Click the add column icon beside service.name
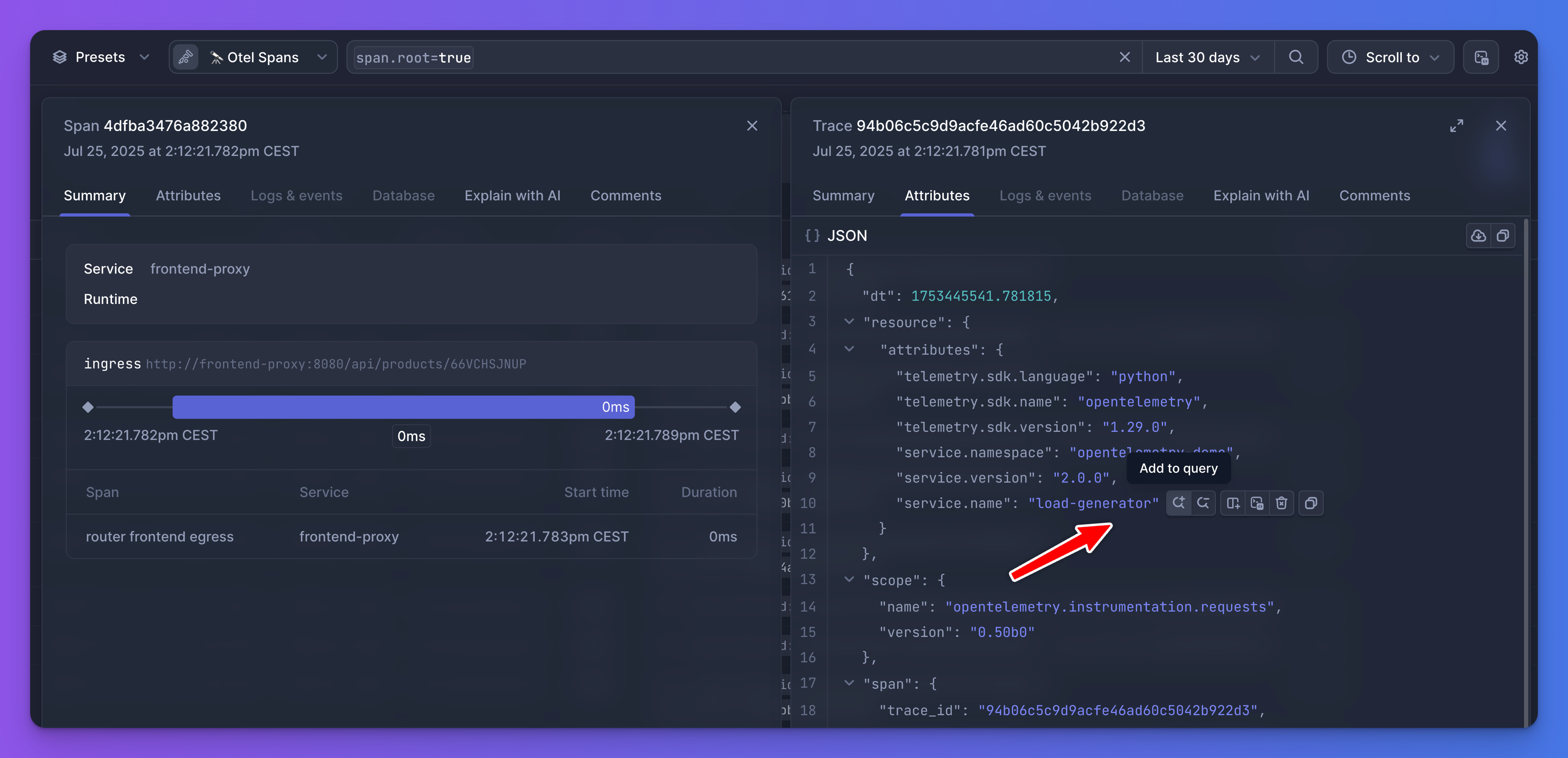Viewport: 1568px width, 758px height. (1233, 503)
